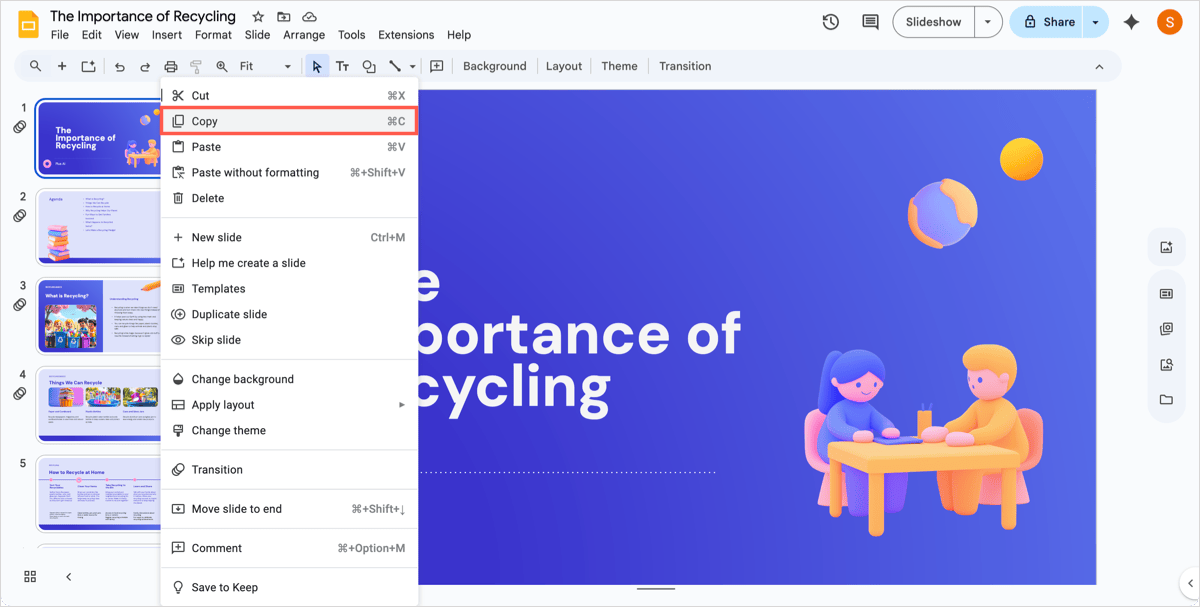Expand side panel chevron at bottom right
Image resolution: width=1200 pixels, height=607 pixels.
click(1190, 583)
